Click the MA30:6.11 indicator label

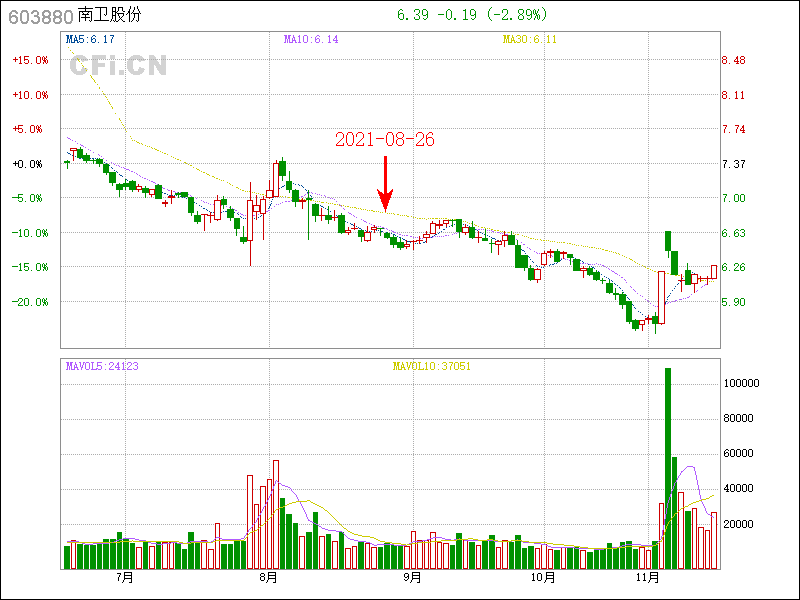pyautogui.click(x=527, y=39)
